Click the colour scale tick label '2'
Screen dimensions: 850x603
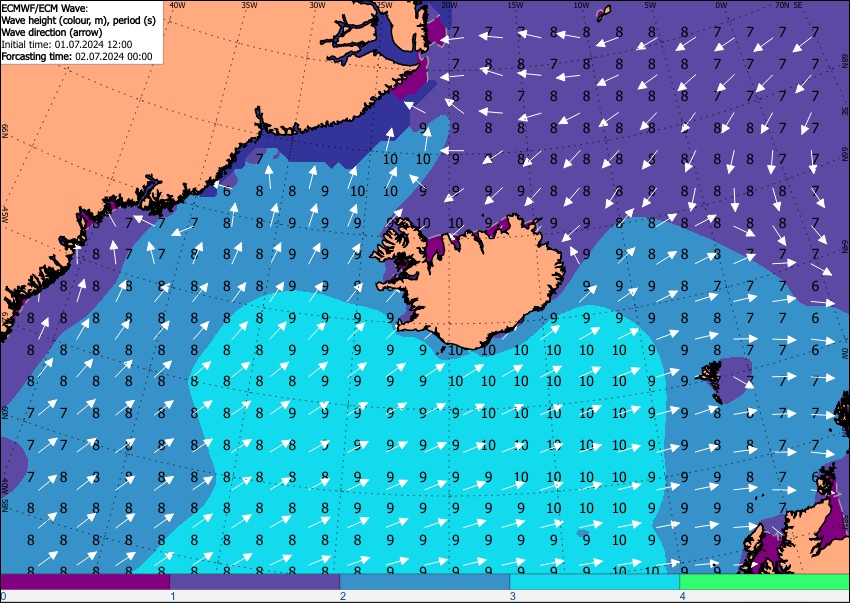tap(343, 596)
